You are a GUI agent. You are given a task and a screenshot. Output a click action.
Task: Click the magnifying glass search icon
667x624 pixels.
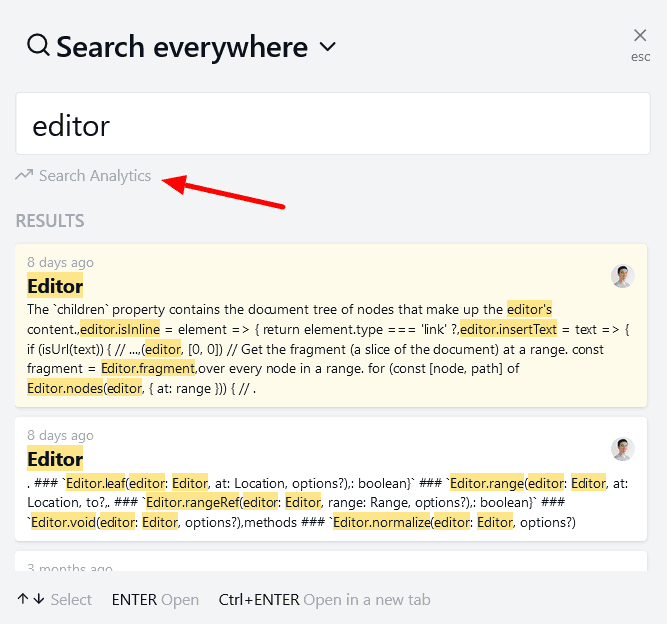coord(38,46)
